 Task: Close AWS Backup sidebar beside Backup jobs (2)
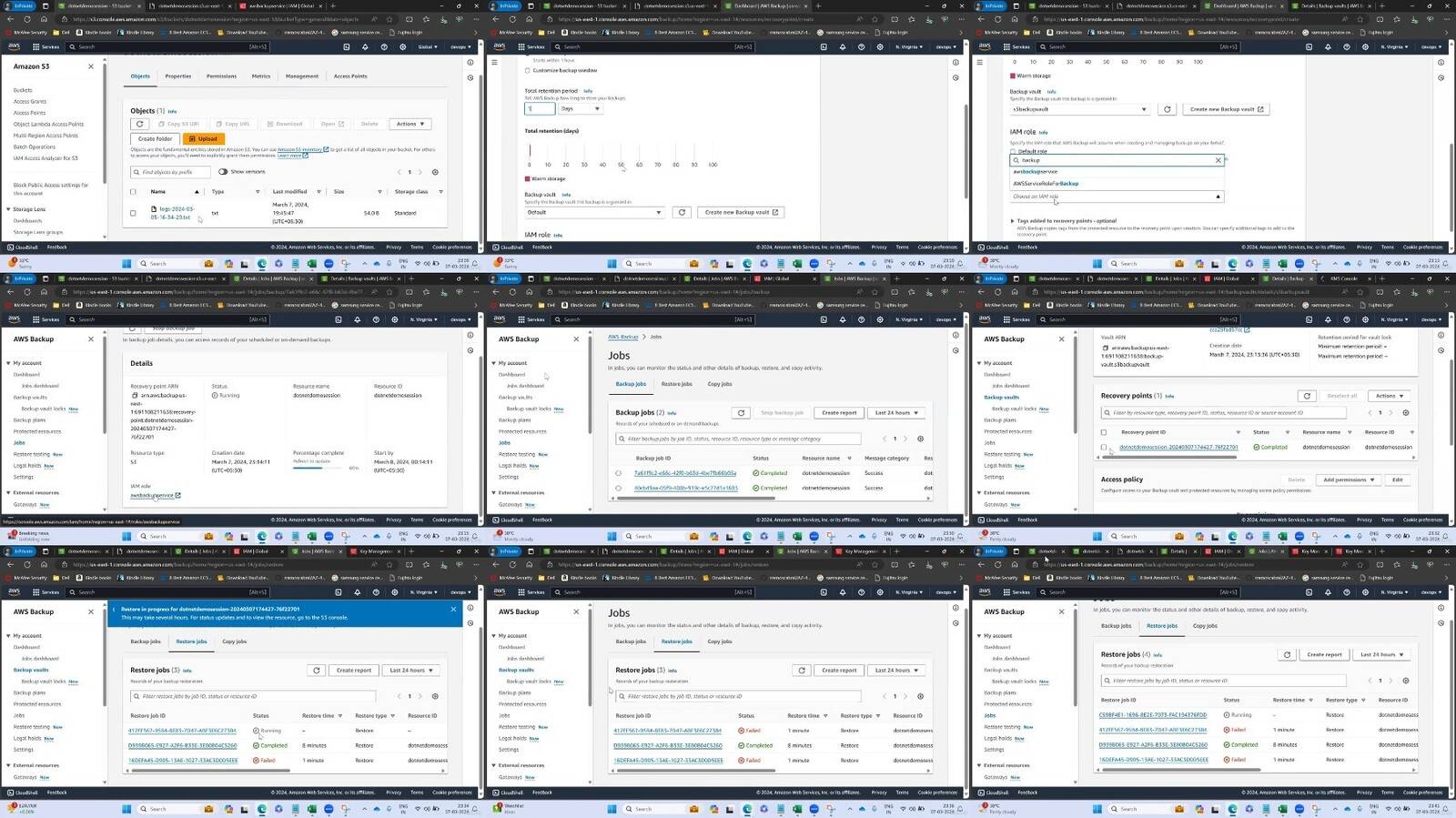(576, 339)
